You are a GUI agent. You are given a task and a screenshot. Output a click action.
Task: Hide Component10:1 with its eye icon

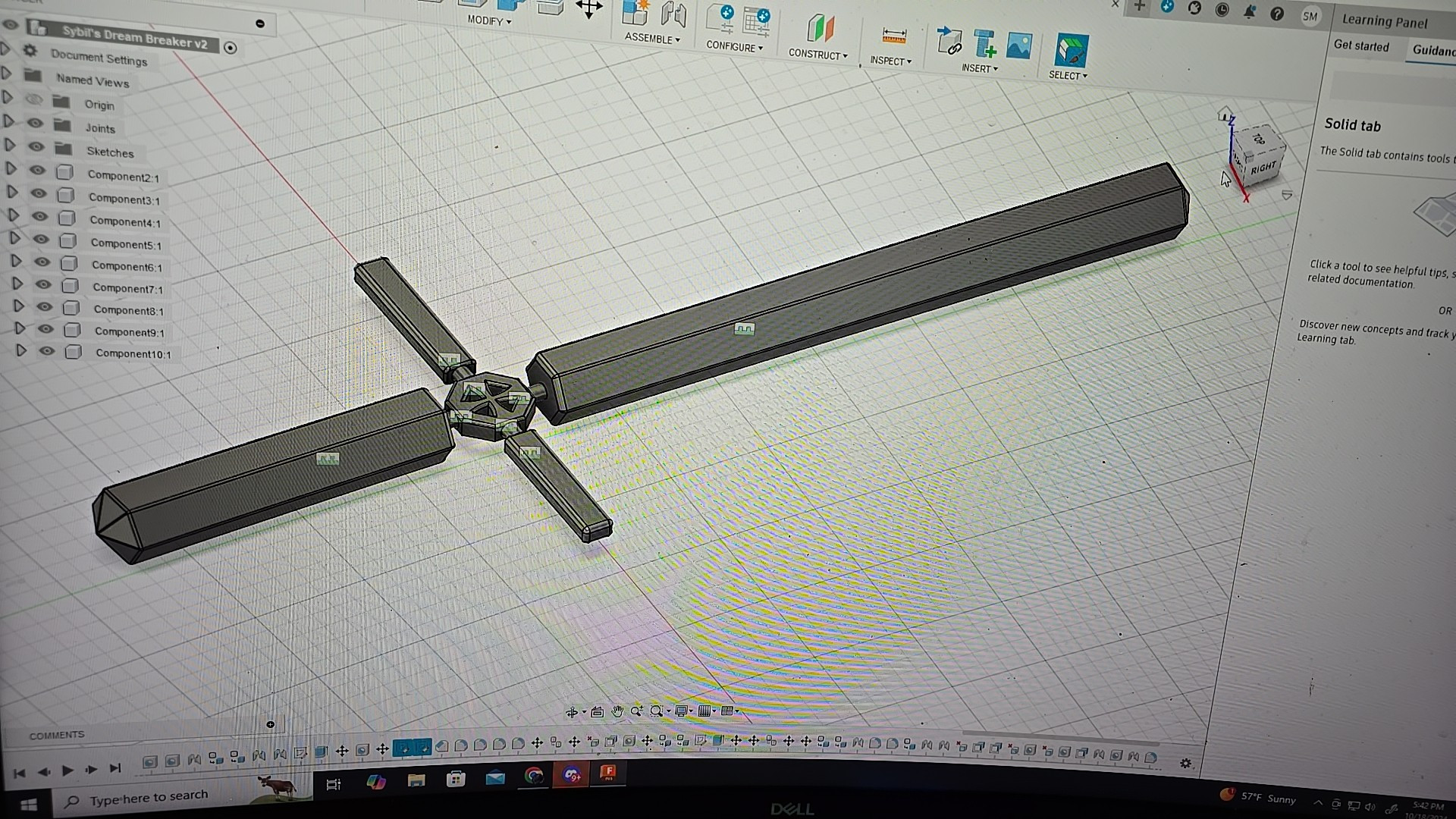tap(47, 351)
